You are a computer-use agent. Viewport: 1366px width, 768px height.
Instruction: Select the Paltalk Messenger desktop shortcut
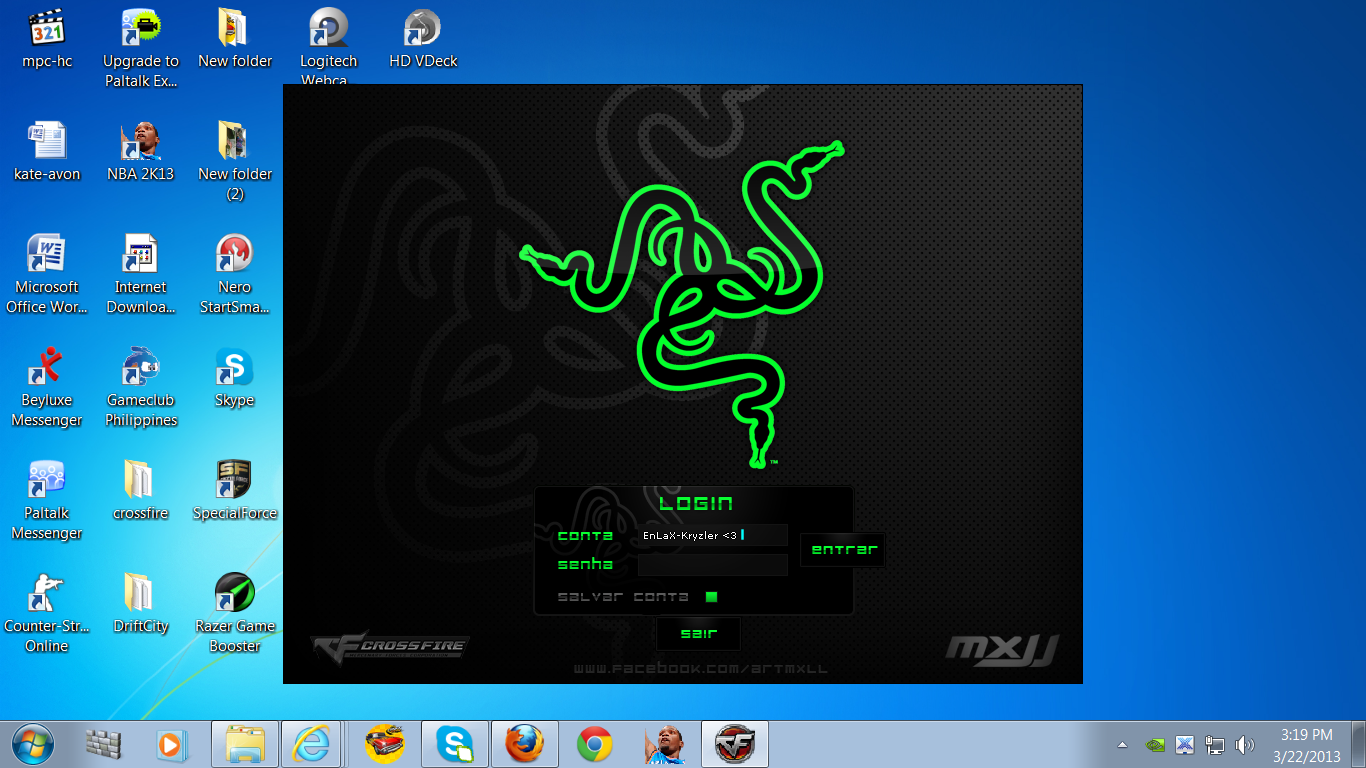[47, 501]
